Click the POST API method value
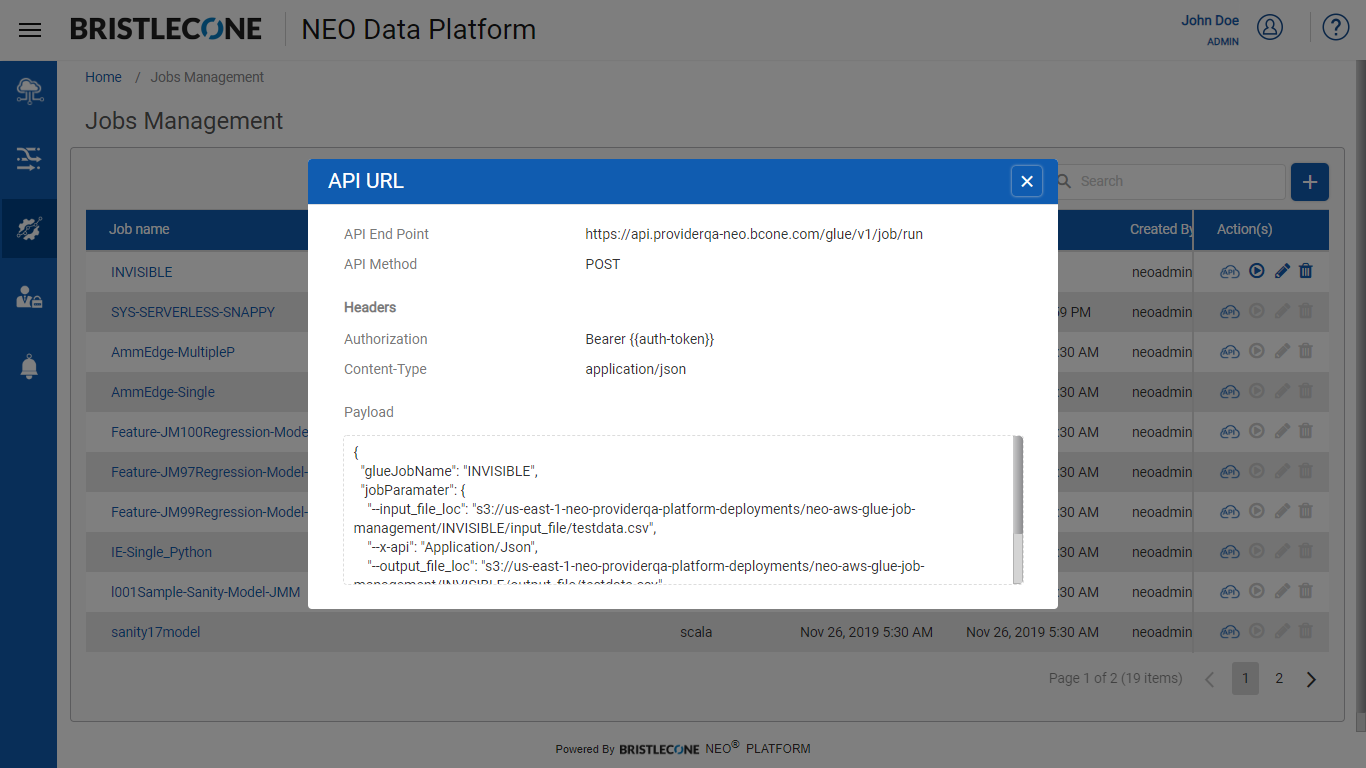This screenshot has height=768, width=1366. pyautogui.click(x=603, y=264)
